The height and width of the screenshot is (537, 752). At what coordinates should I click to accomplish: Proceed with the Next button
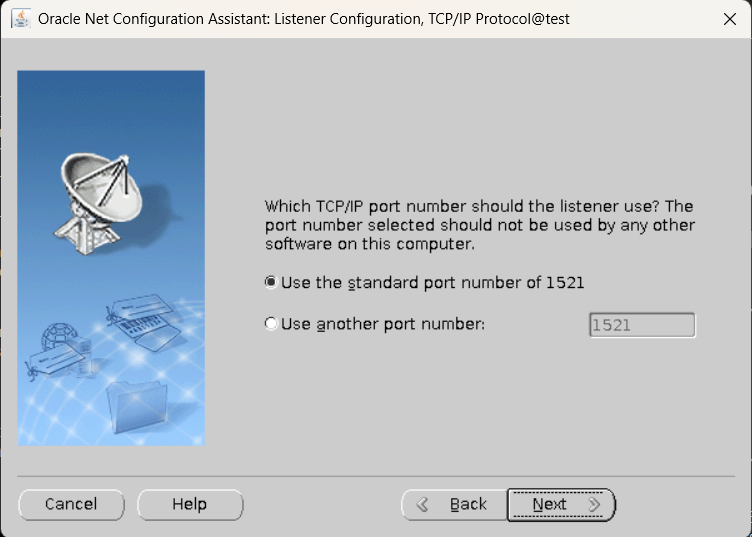pyautogui.click(x=561, y=504)
